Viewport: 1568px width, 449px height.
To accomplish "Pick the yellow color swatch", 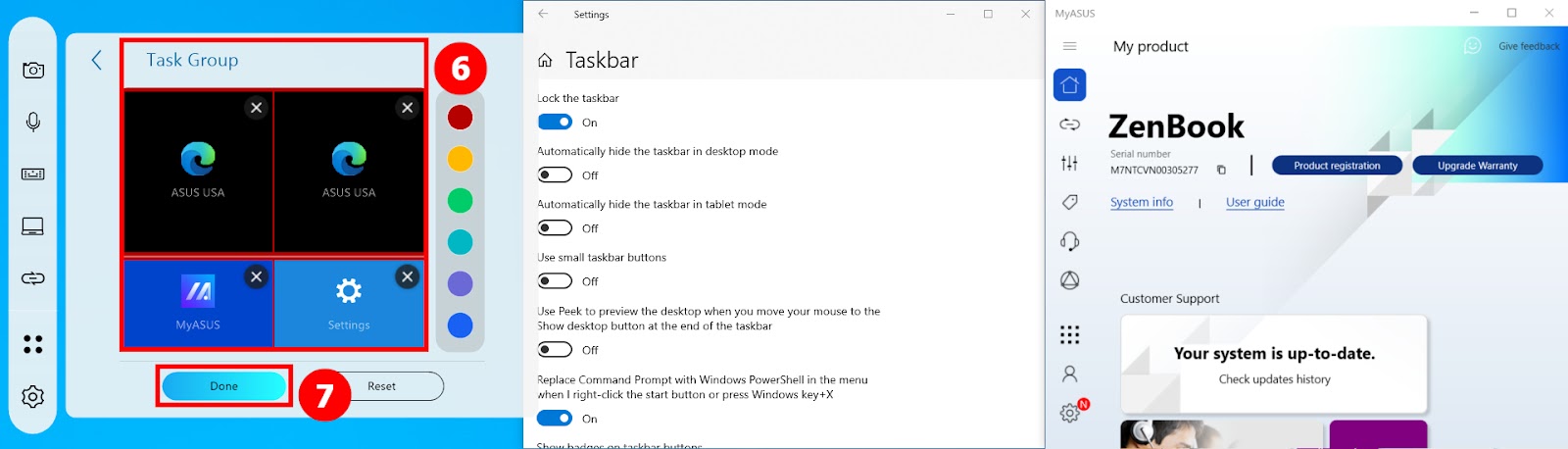I will 461,159.
